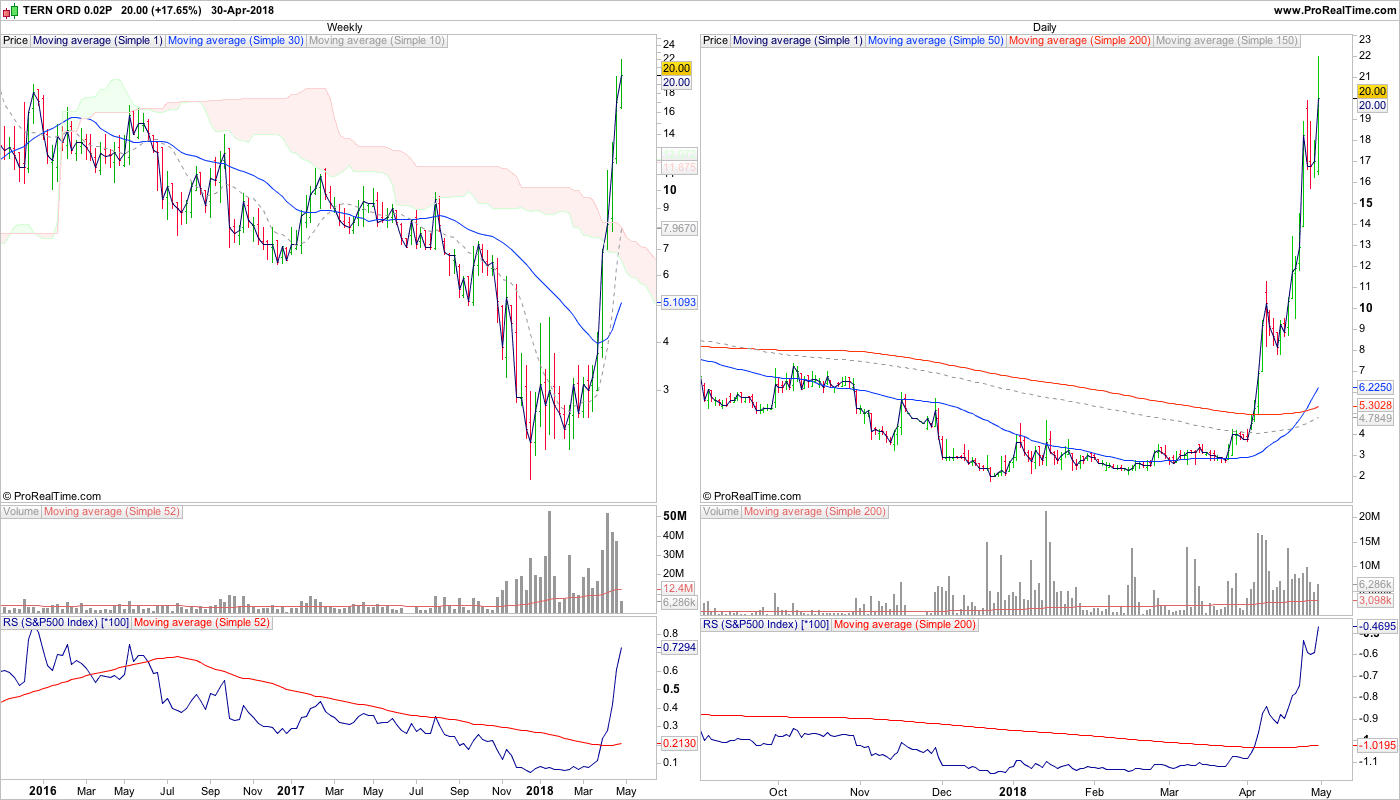Click RS (S&P500 Index) label in Weekly panel

66,624
